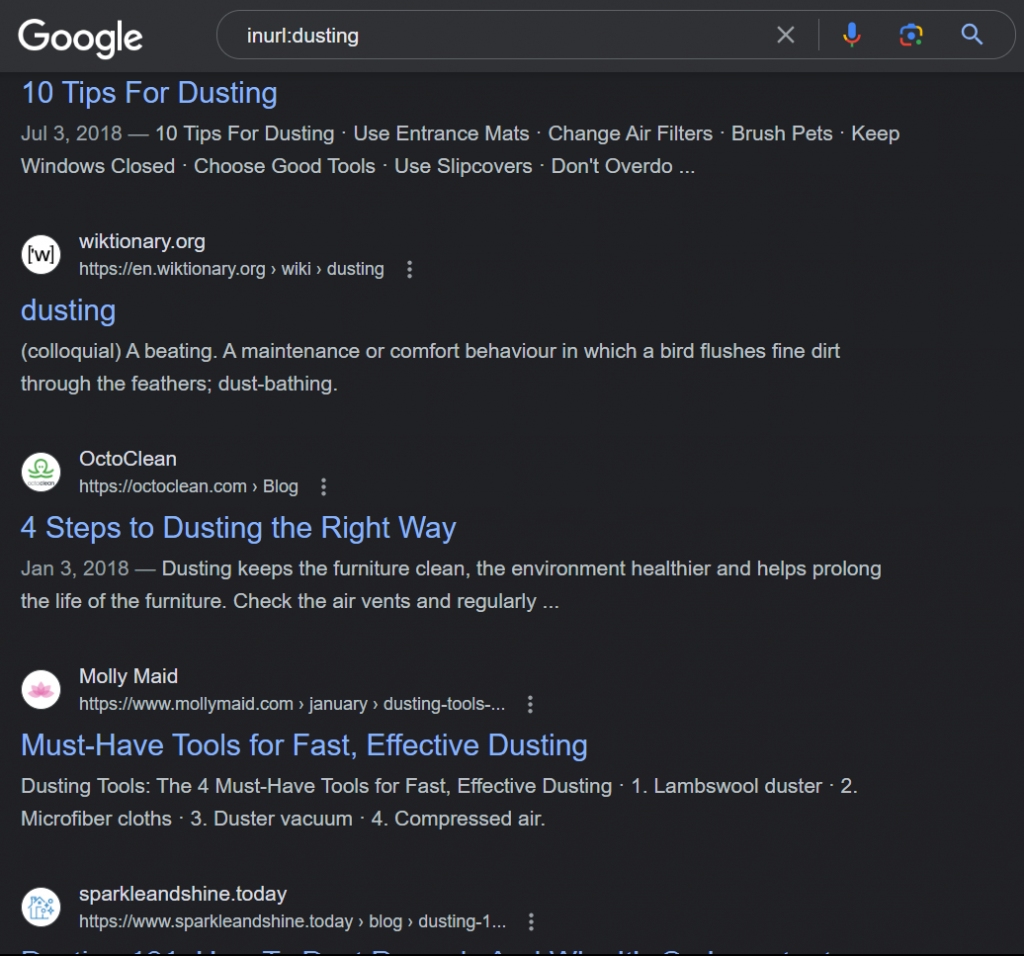Click the octoclean.com Blog URL
1024x956 pixels.
pyautogui.click(x=189, y=486)
